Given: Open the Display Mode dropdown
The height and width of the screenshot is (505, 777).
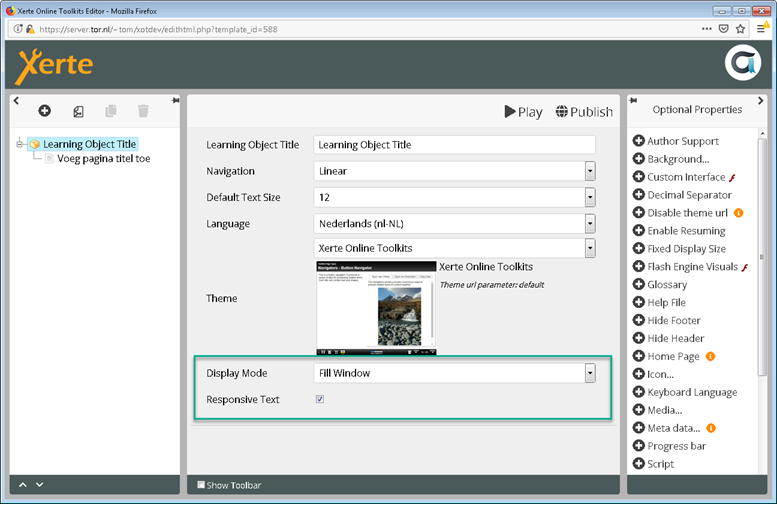Looking at the screenshot, I should click(590, 373).
